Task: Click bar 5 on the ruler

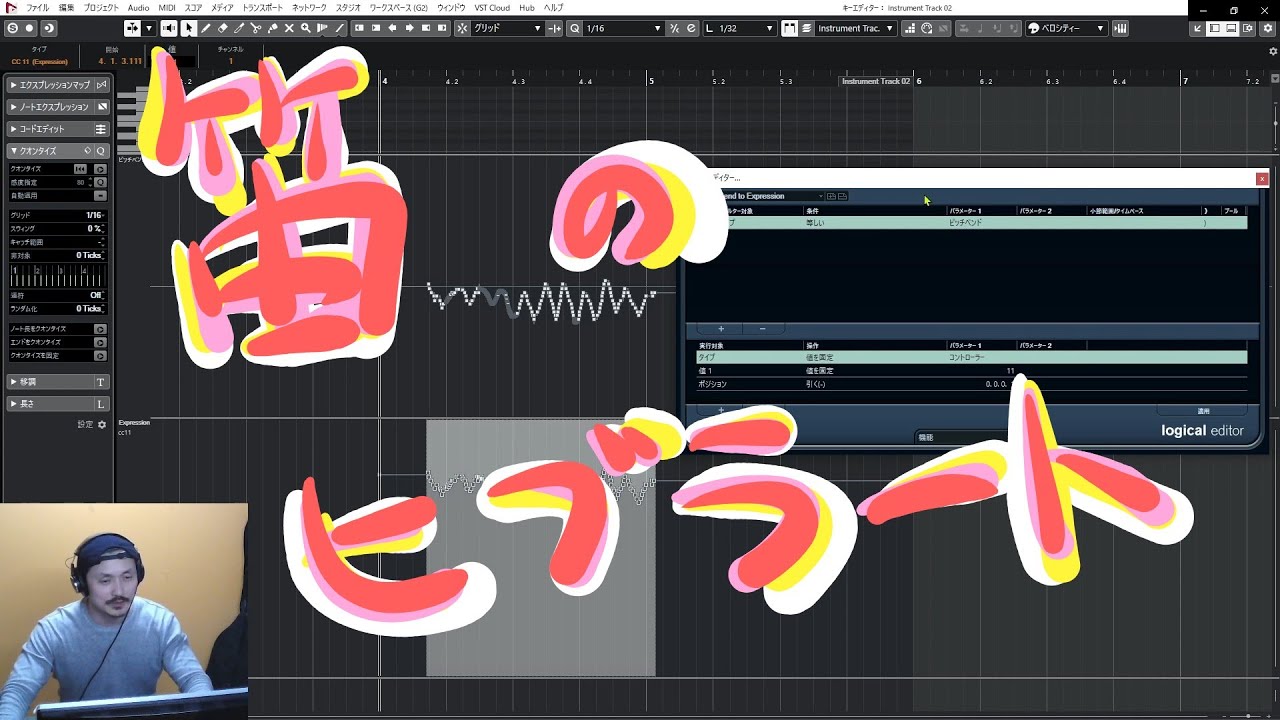Action: click(x=651, y=79)
